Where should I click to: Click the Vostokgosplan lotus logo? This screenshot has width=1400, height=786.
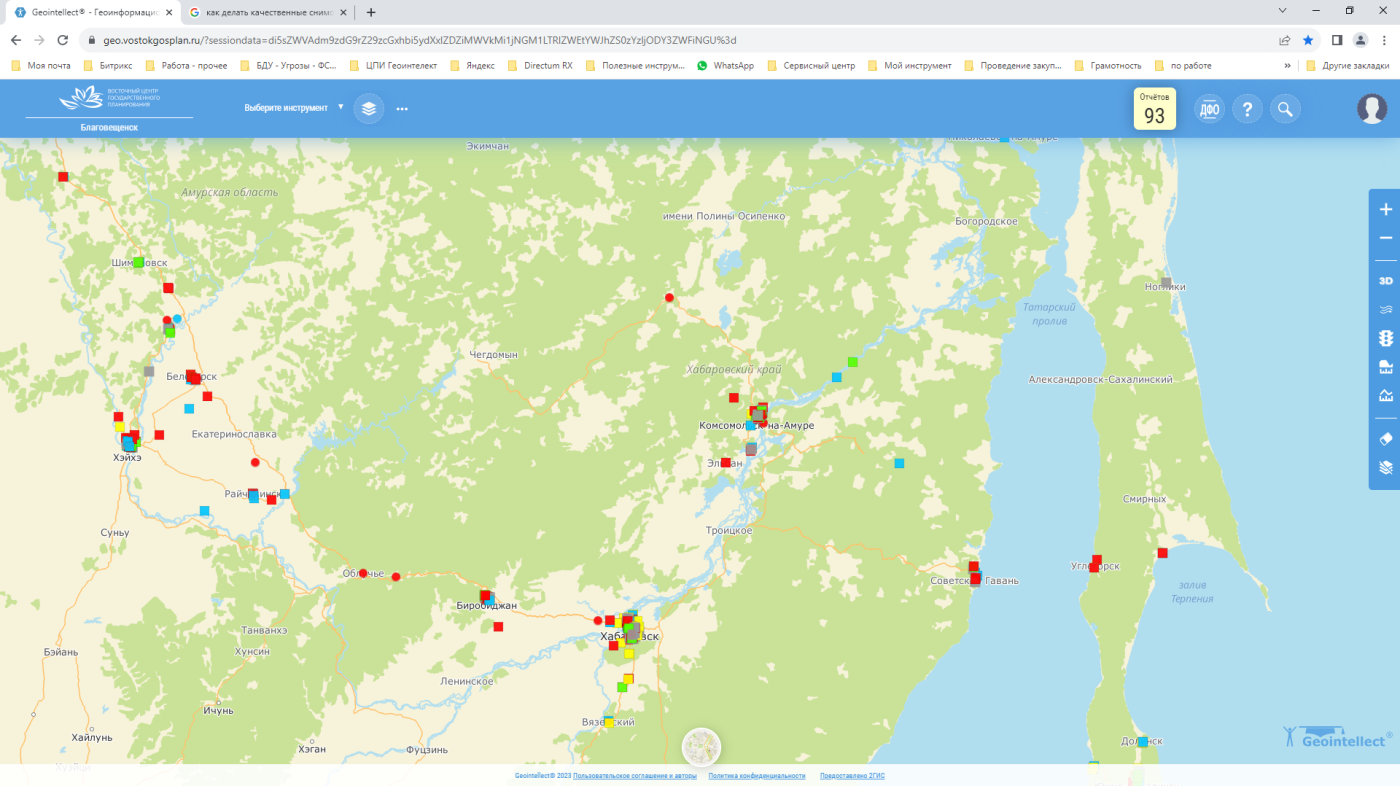point(108,99)
